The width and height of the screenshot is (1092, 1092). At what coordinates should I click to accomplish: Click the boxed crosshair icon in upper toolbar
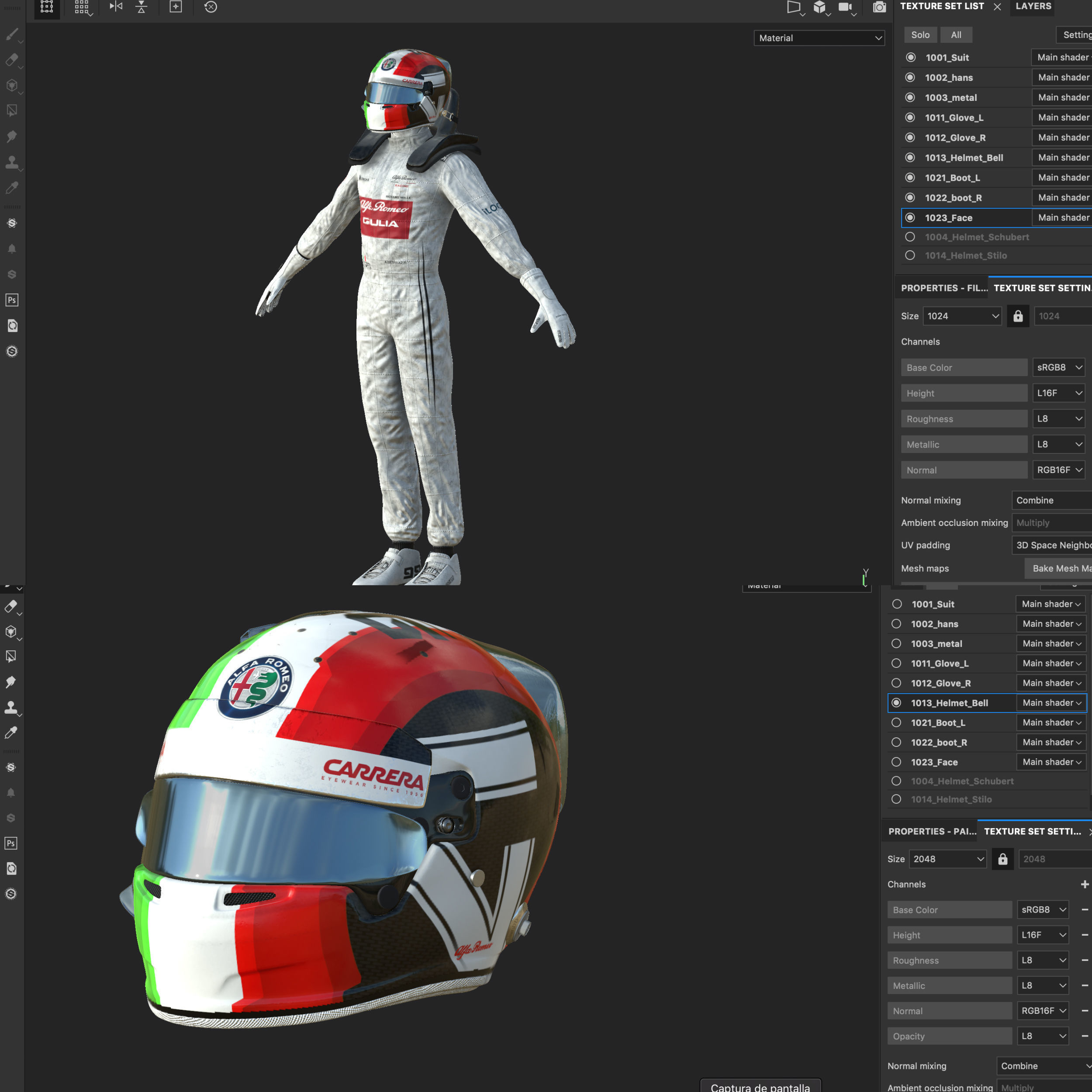pyautogui.click(x=176, y=7)
